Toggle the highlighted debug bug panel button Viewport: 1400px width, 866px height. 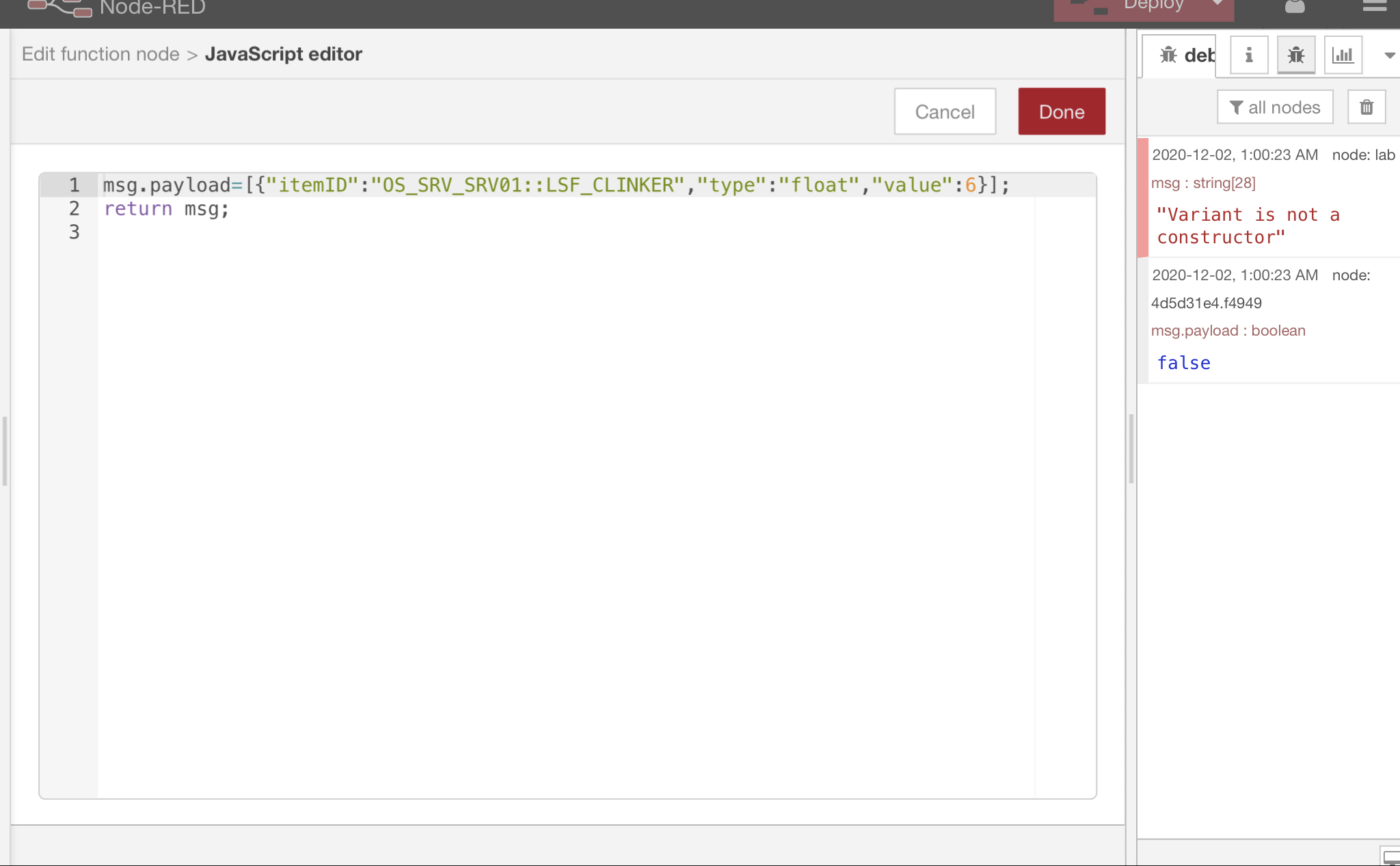click(x=1296, y=55)
